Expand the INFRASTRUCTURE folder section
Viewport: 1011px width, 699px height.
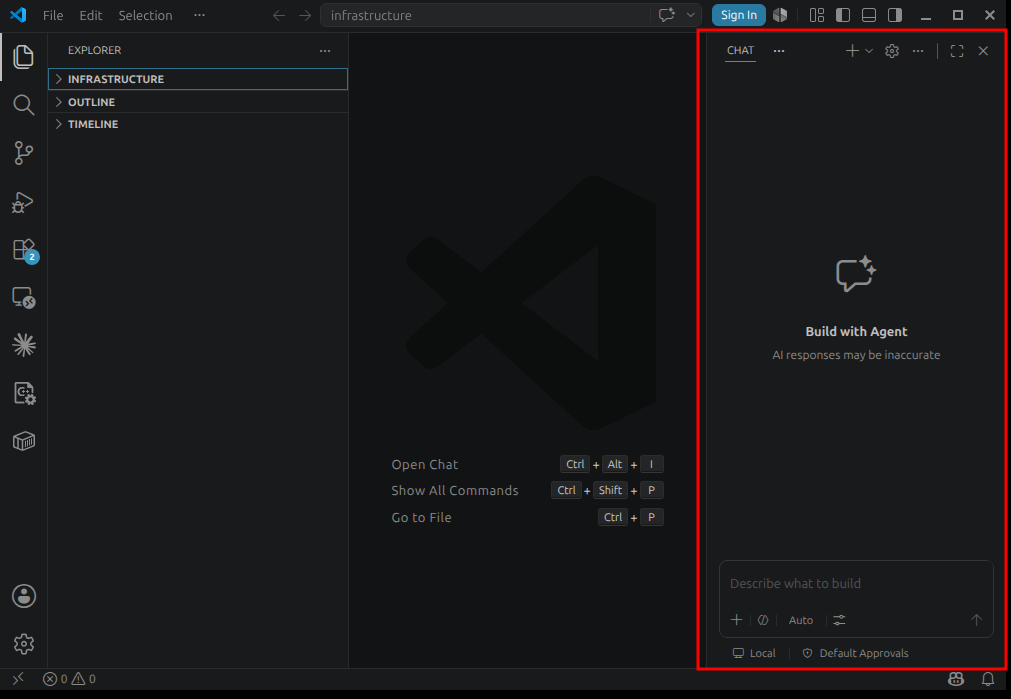click(198, 79)
